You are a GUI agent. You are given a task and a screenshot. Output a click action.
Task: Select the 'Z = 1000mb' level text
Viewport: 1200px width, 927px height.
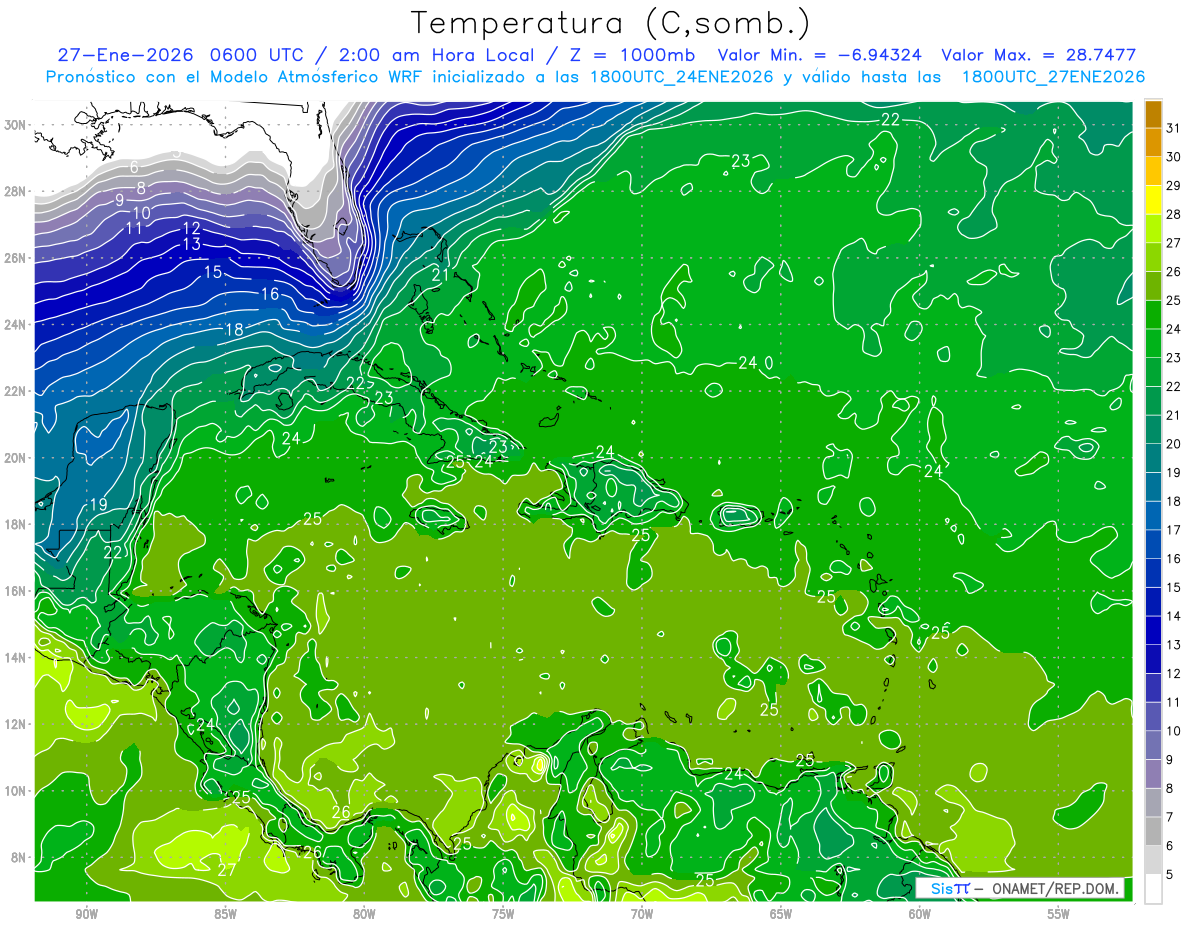tap(633, 55)
